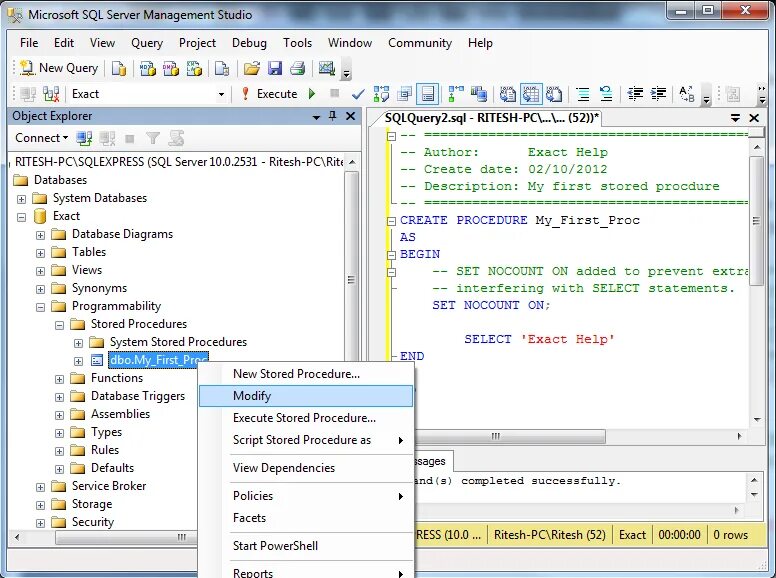Collapse the CREATE PROCEDURE code block
Image resolution: width=776 pixels, height=578 pixels.
tap(391, 221)
